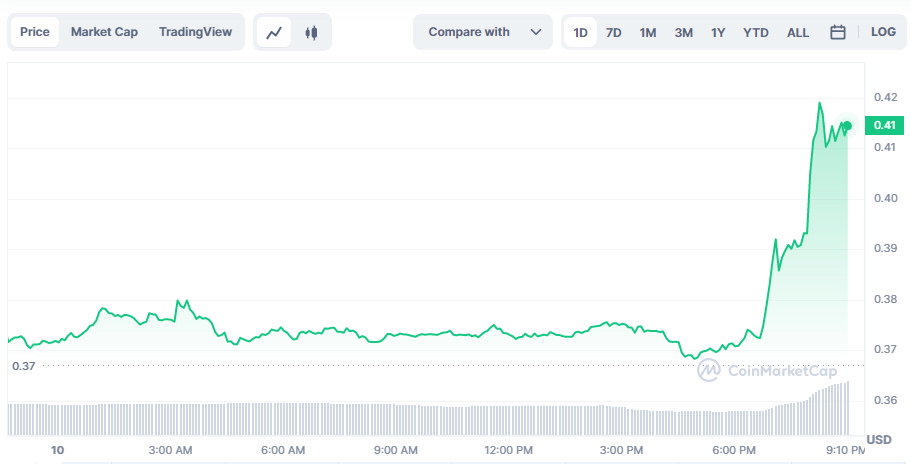Show the 1Y price range
Viewport: 911px width, 464px height.
pos(718,32)
